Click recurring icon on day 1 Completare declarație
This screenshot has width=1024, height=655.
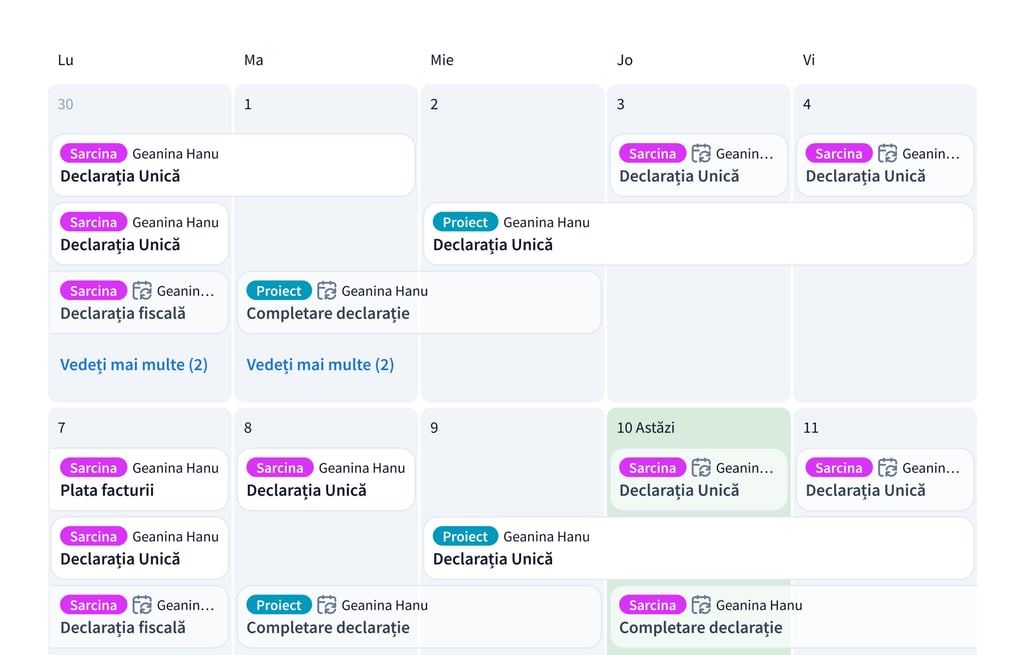point(327,291)
